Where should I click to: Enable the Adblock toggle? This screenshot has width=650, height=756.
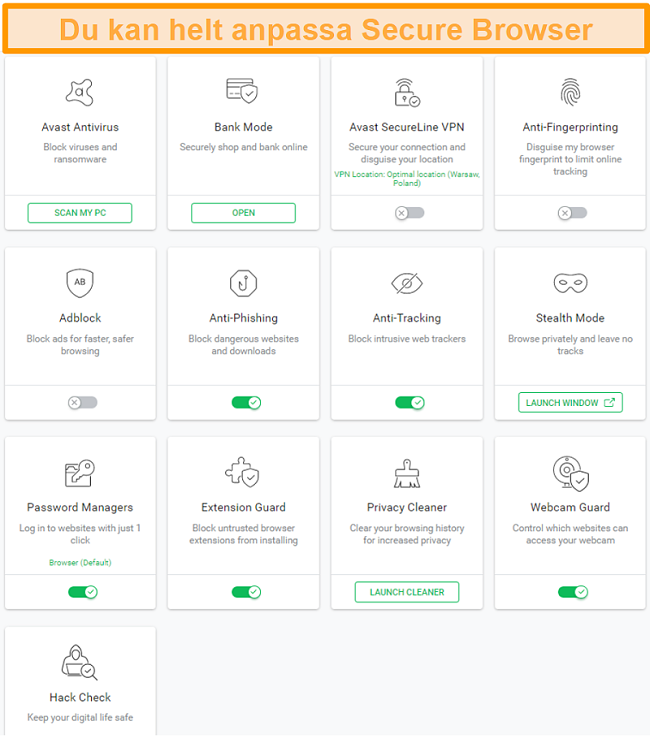click(82, 403)
